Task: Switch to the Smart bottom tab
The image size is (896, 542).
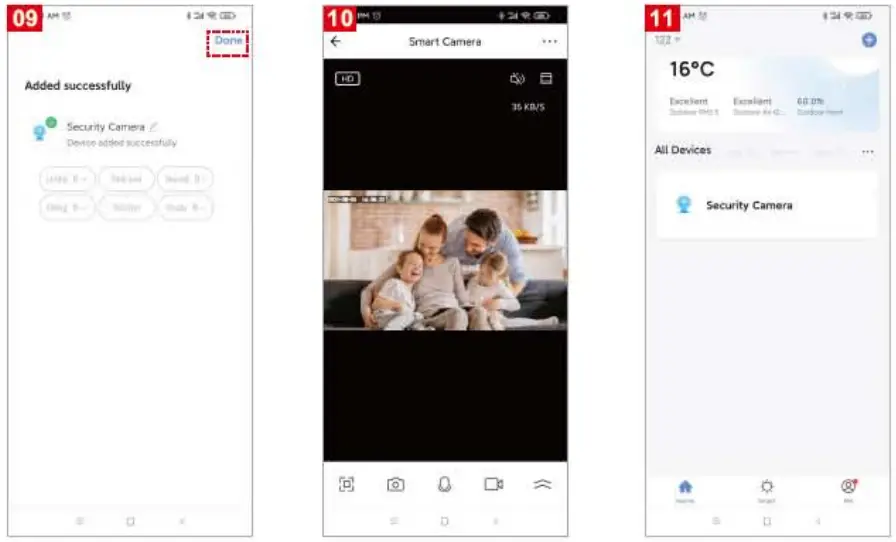Action: (x=766, y=491)
